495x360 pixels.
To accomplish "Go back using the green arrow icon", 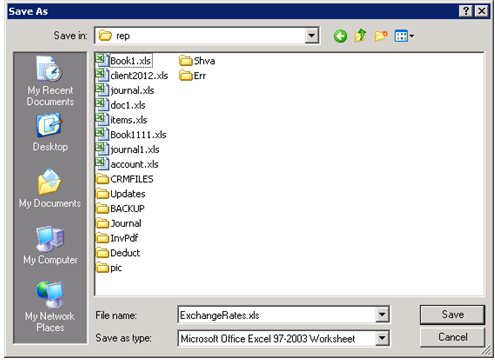I will (x=340, y=36).
